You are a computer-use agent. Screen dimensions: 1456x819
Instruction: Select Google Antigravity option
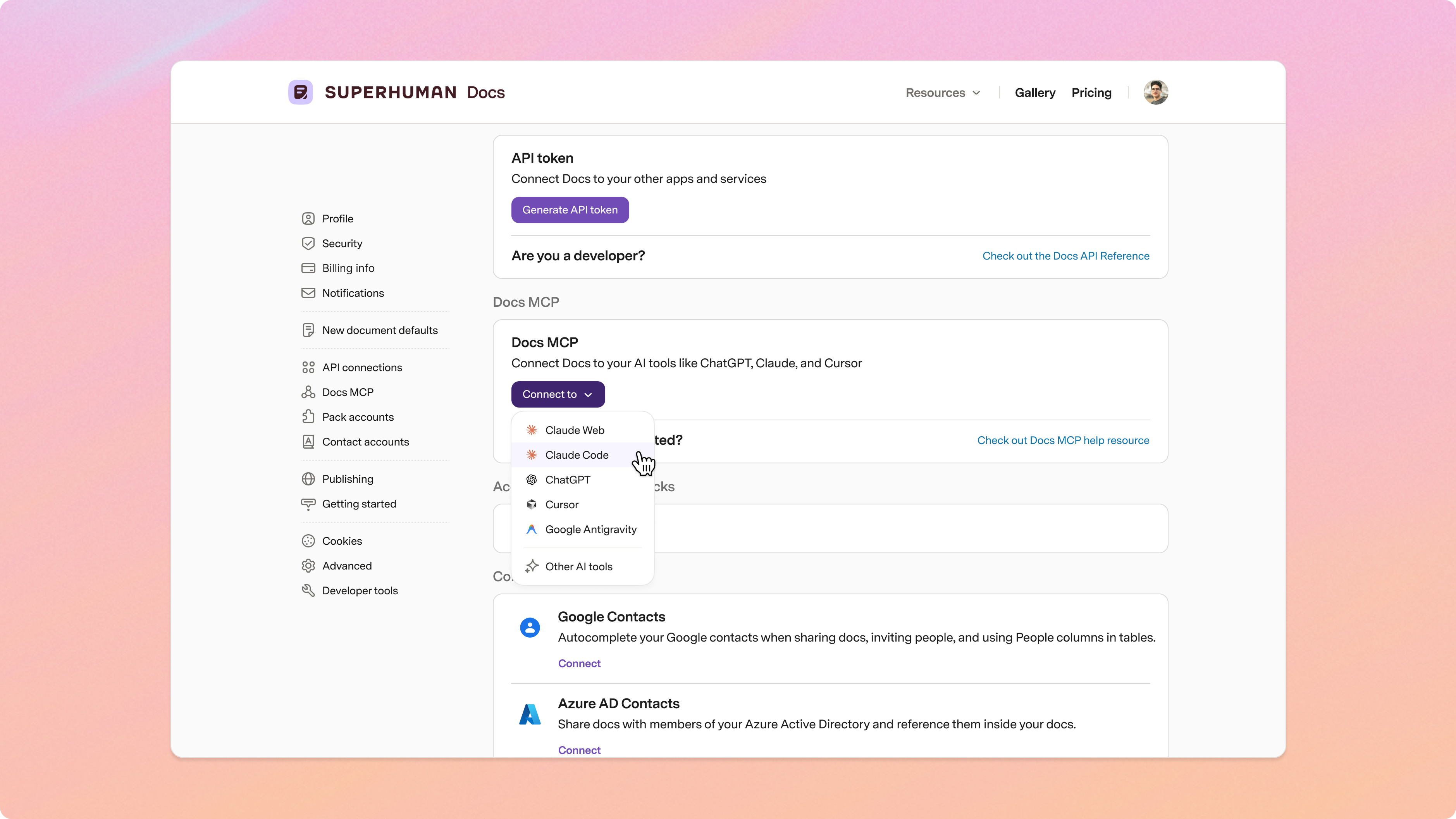point(582,529)
